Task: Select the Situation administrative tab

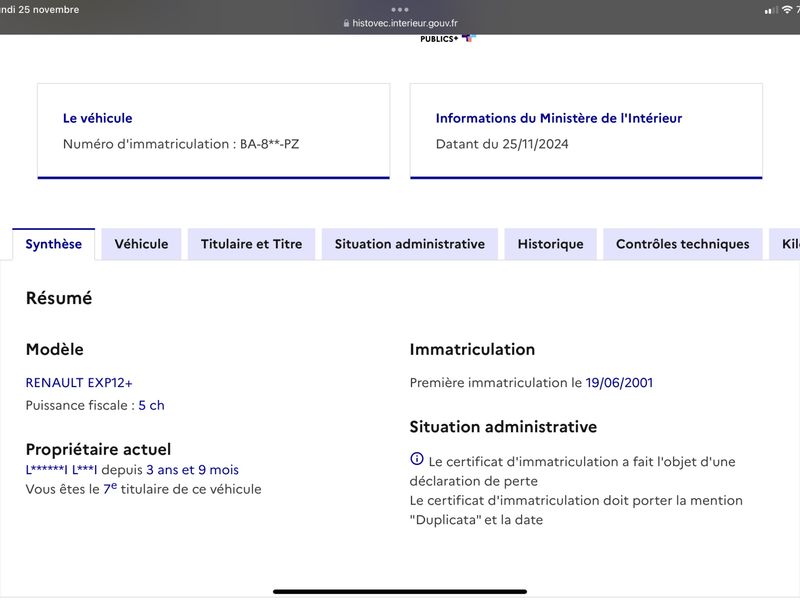Action: click(410, 244)
